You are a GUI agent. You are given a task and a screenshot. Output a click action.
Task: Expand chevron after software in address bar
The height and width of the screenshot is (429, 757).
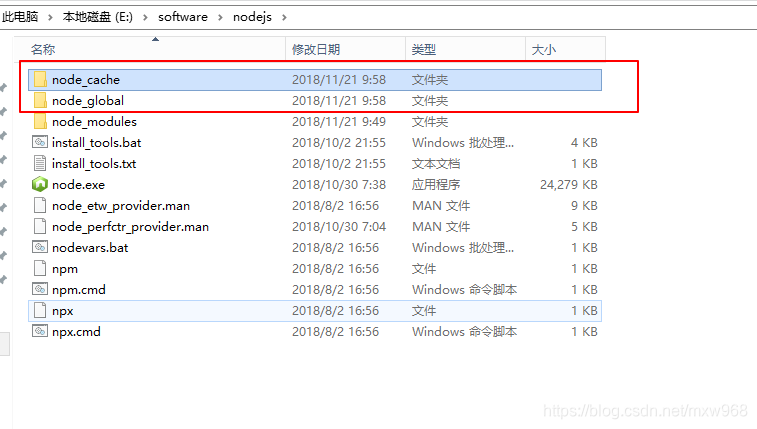pyautogui.click(x=220, y=17)
